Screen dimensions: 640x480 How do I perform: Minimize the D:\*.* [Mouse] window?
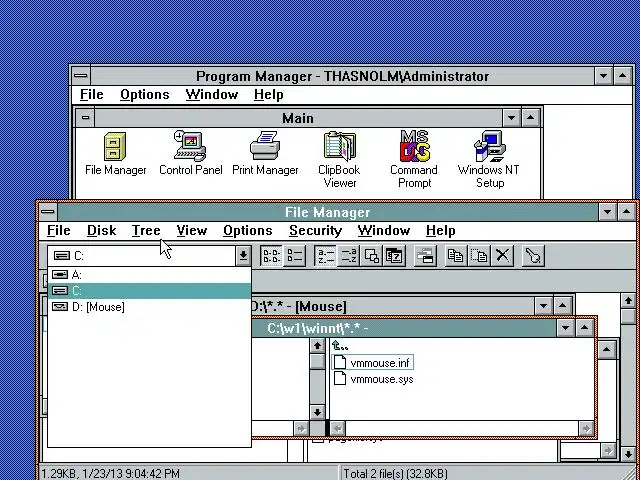click(543, 306)
